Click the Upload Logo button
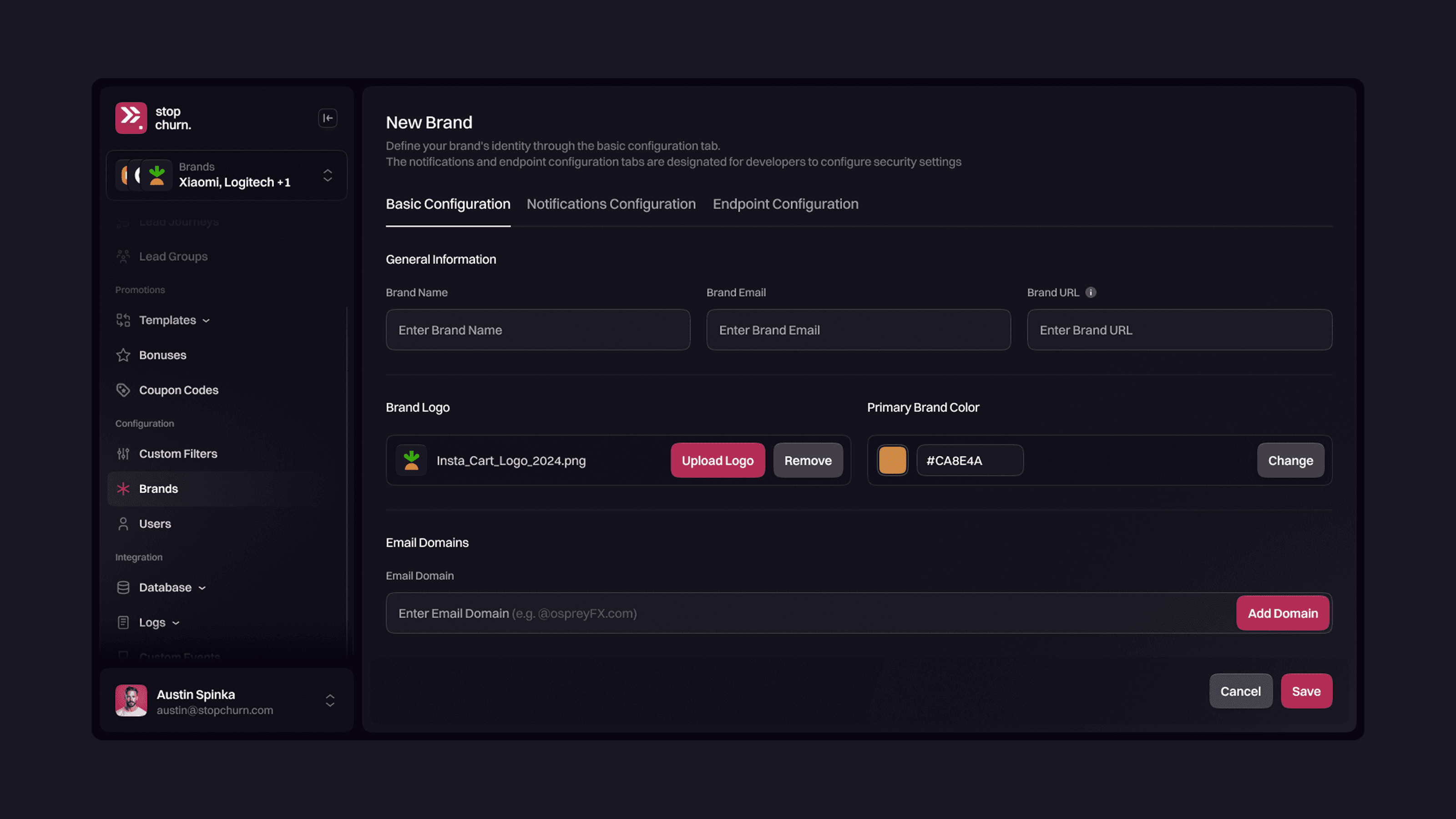This screenshot has height=819, width=1456. [x=717, y=460]
